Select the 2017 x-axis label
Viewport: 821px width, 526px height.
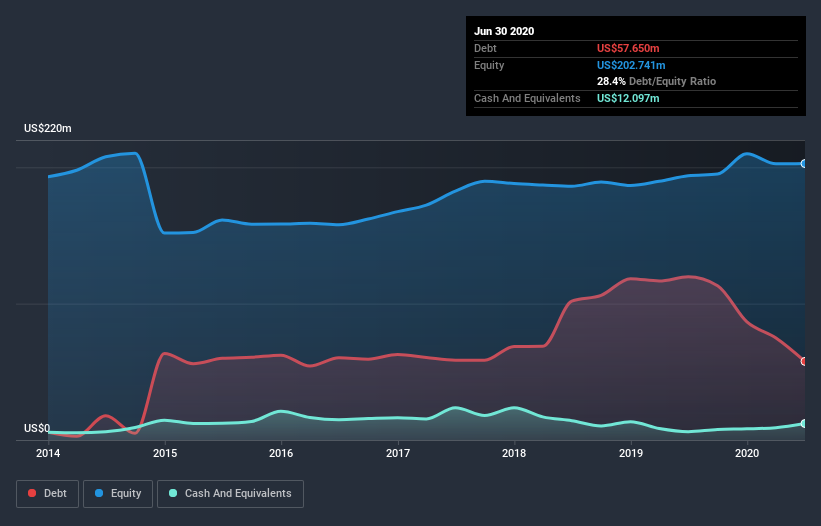point(398,453)
